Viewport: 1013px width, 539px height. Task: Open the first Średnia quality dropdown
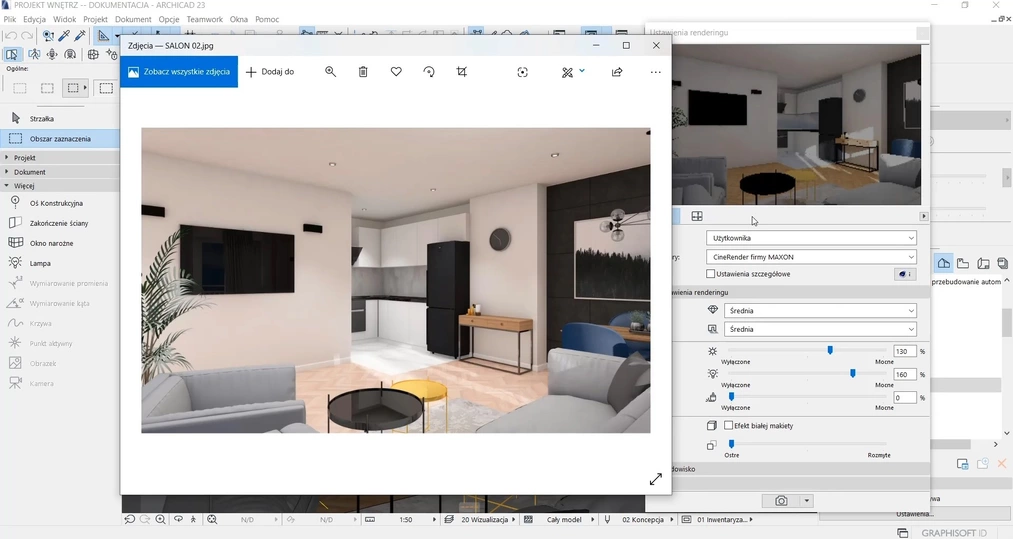[820, 311]
